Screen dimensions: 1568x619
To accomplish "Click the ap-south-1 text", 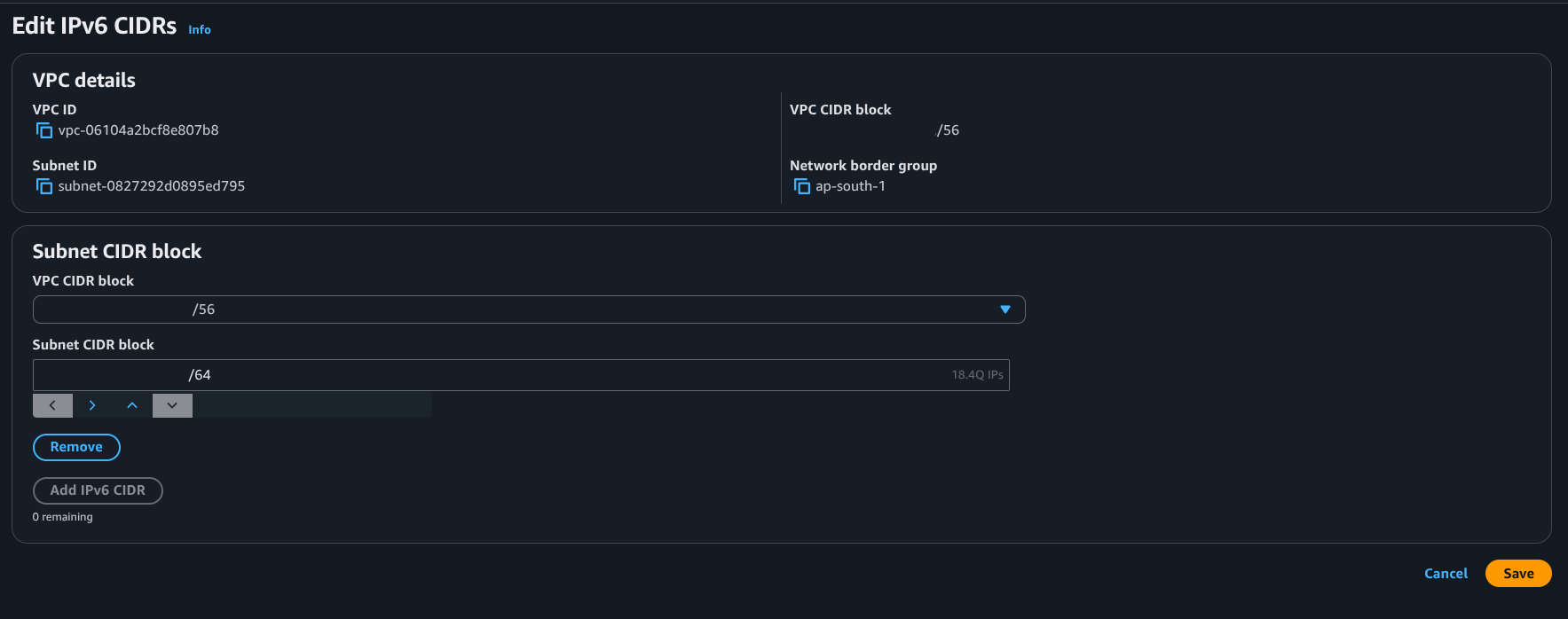I will [x=850, y=186].
